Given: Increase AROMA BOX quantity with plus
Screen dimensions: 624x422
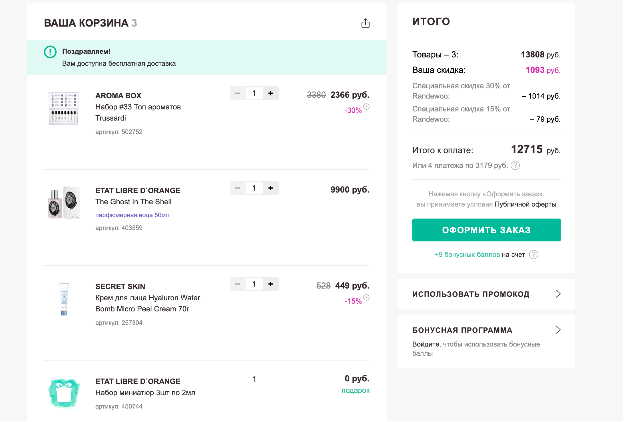Looking at the screenshot, I should pos(271,93).
